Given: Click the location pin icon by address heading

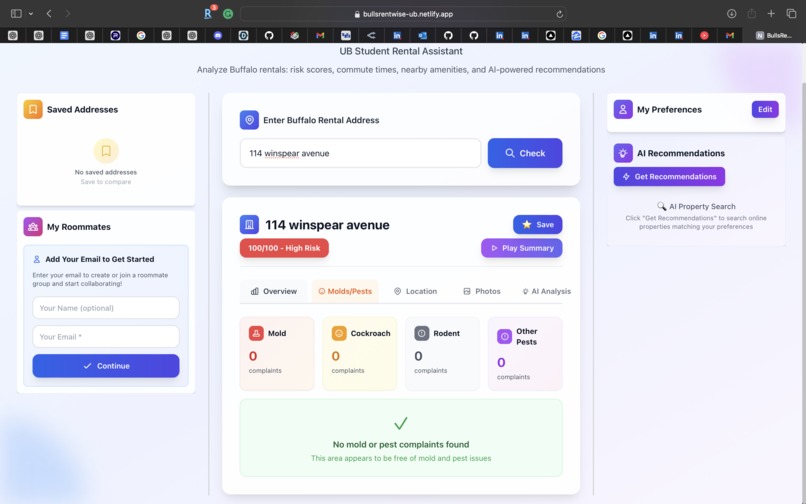Looking at the screenshot, I should coord(249,120).
